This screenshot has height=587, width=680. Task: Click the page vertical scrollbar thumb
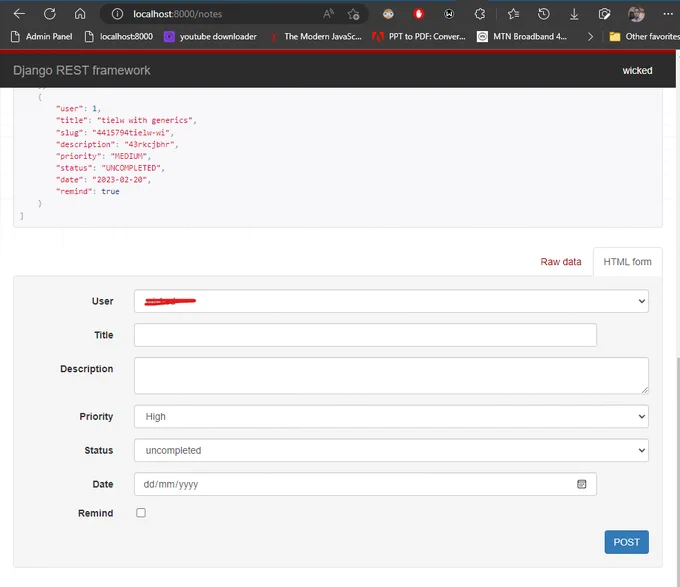point(678,470)
